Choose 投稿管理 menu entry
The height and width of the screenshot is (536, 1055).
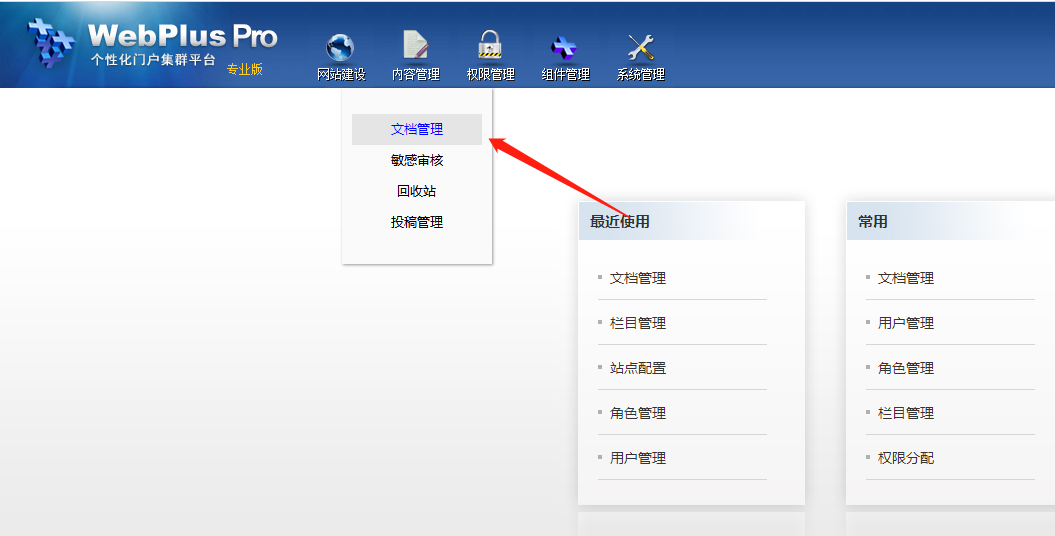point(417,222)
